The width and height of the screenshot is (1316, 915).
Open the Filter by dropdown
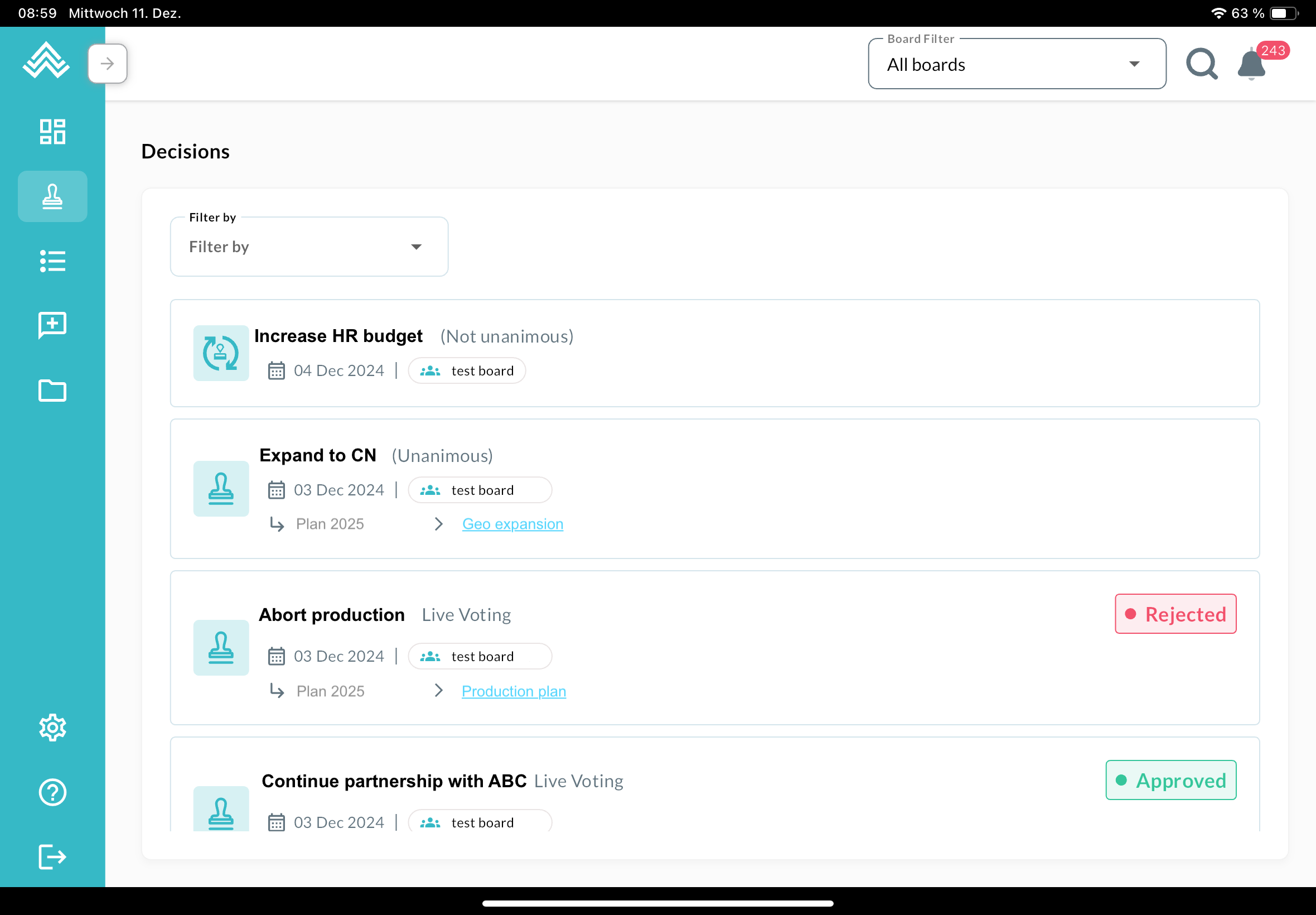[309, 247]
